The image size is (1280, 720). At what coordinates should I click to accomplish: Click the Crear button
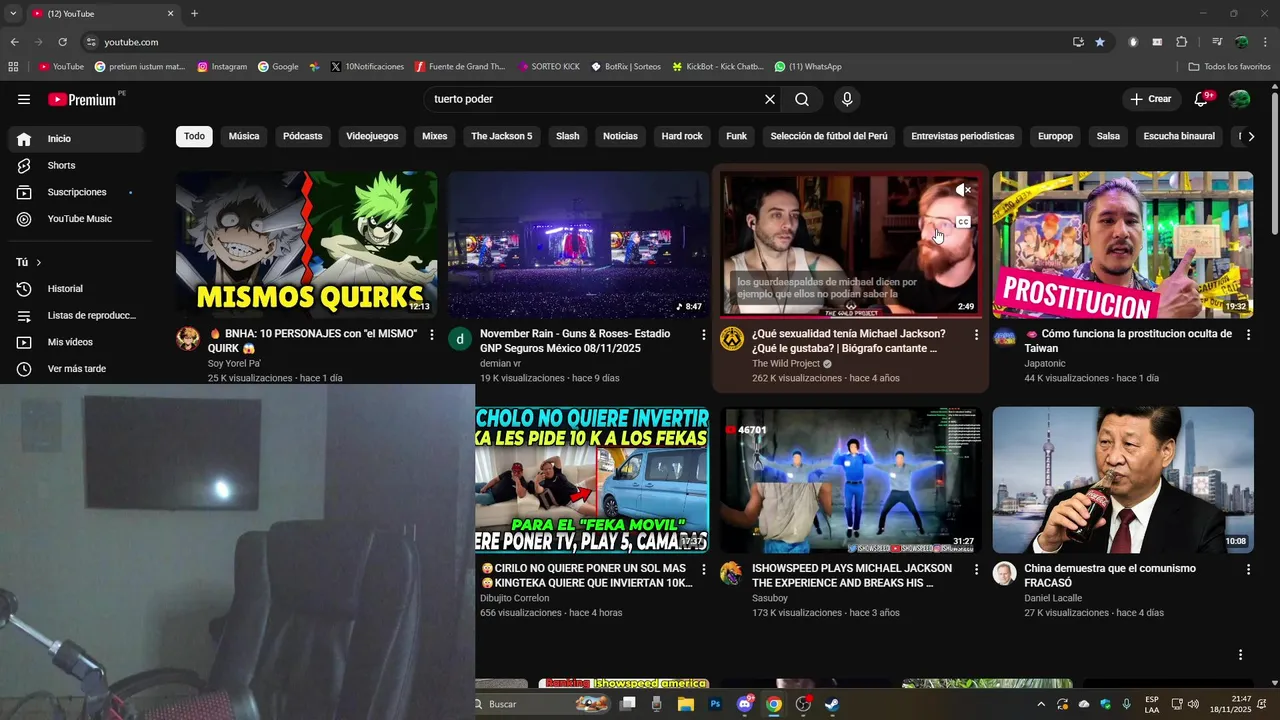point(1151,99)
